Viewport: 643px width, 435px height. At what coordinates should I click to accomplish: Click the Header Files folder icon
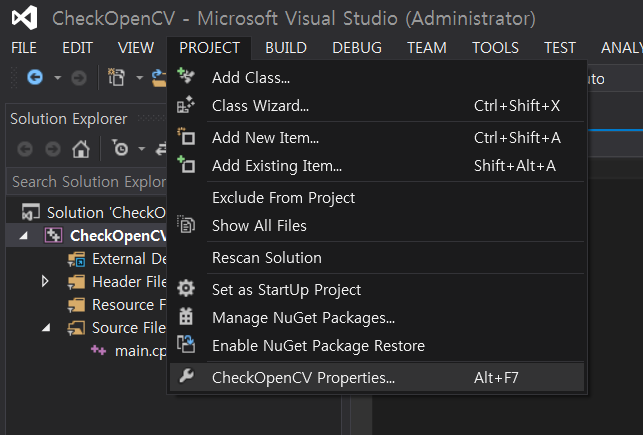click(77, 282)
